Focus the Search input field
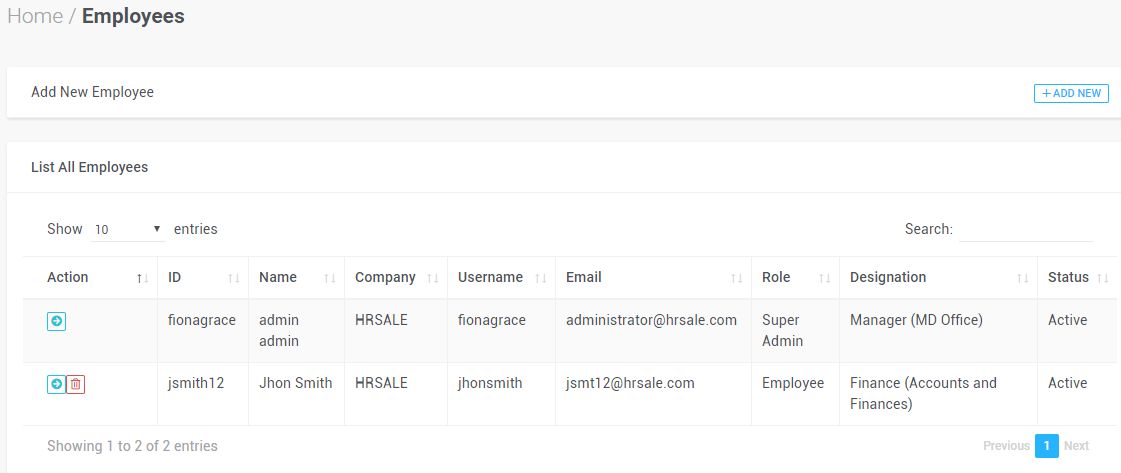 click(1026, 229)
